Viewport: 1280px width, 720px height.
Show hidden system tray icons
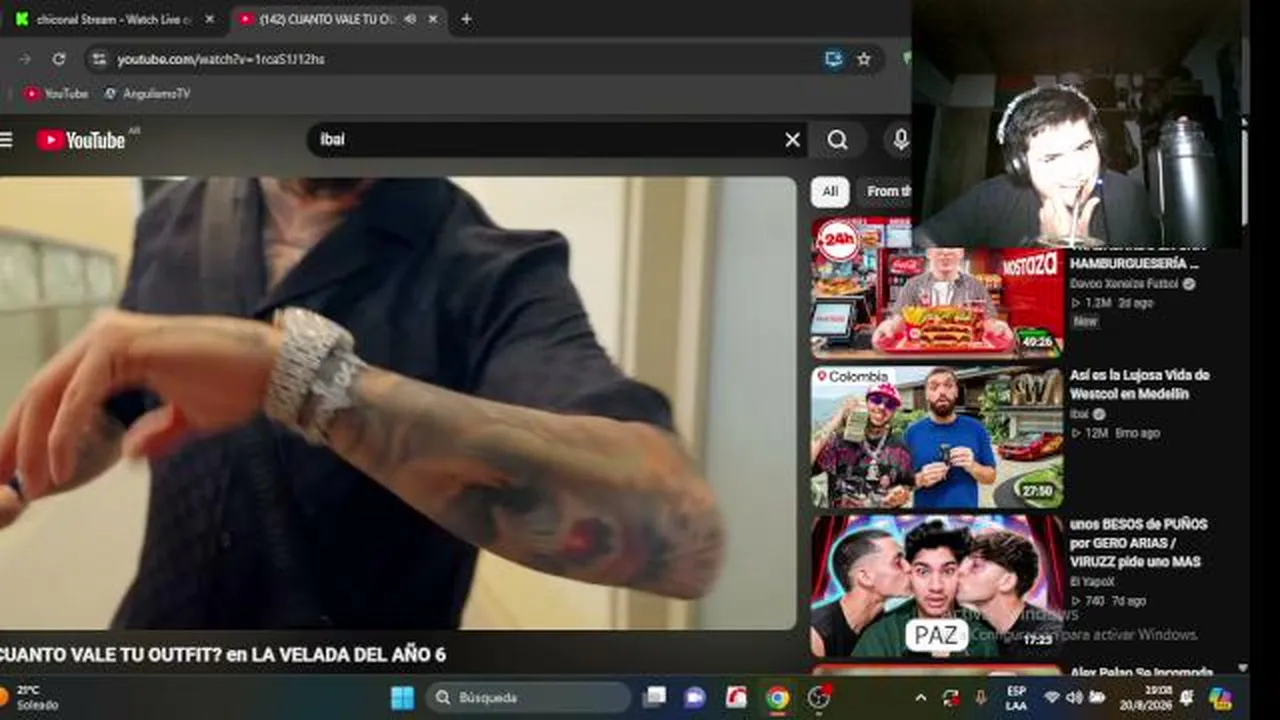coord(921,697)
